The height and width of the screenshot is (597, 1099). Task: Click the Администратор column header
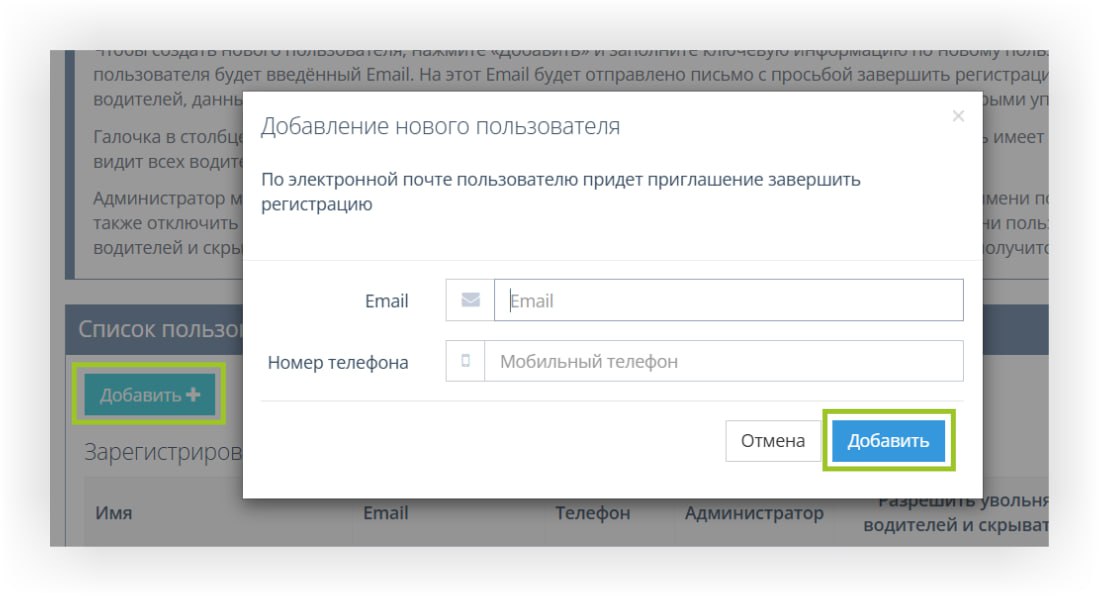tap(754, 514)
